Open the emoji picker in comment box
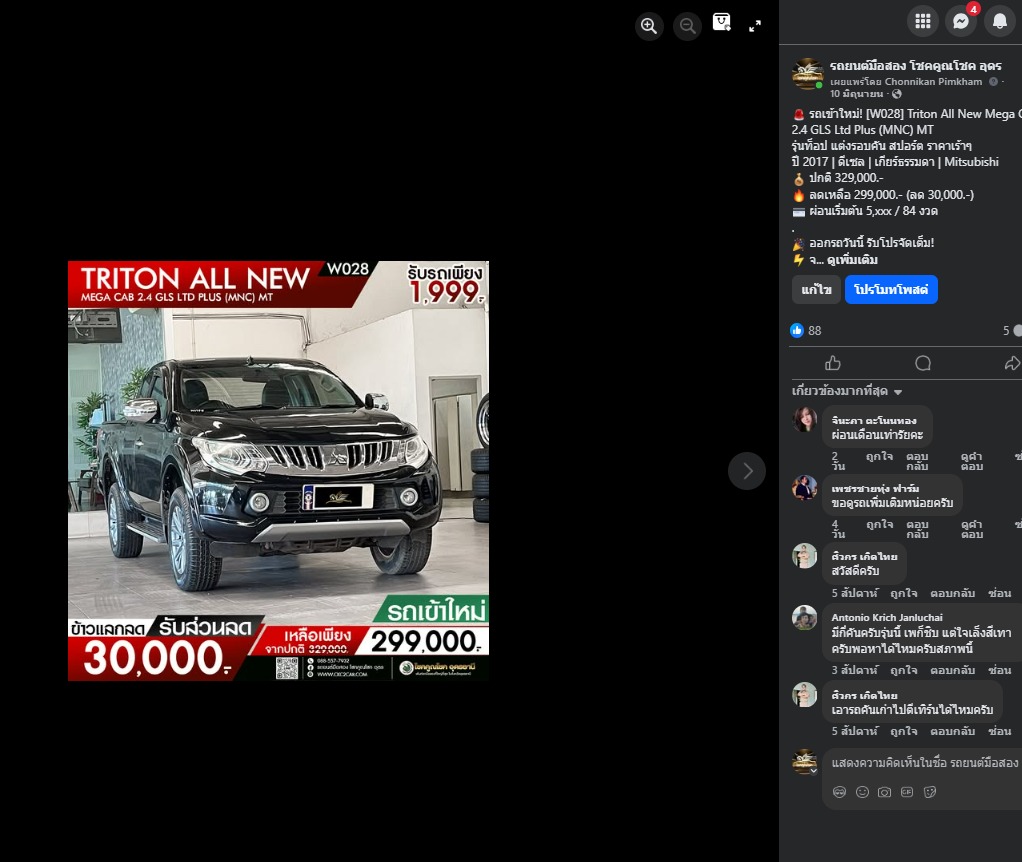Image resolution: width=1022 pixels, height=862 pixels. point(862,792)
